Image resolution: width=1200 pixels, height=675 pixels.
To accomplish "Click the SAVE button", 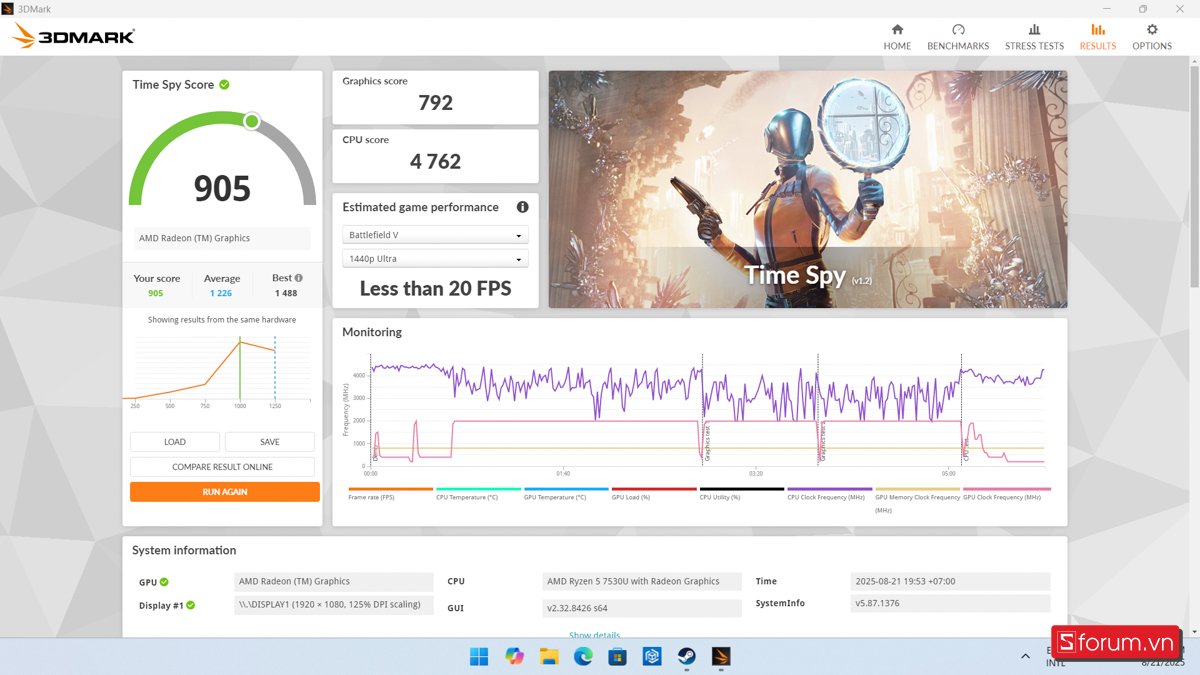I will point(270,442).
